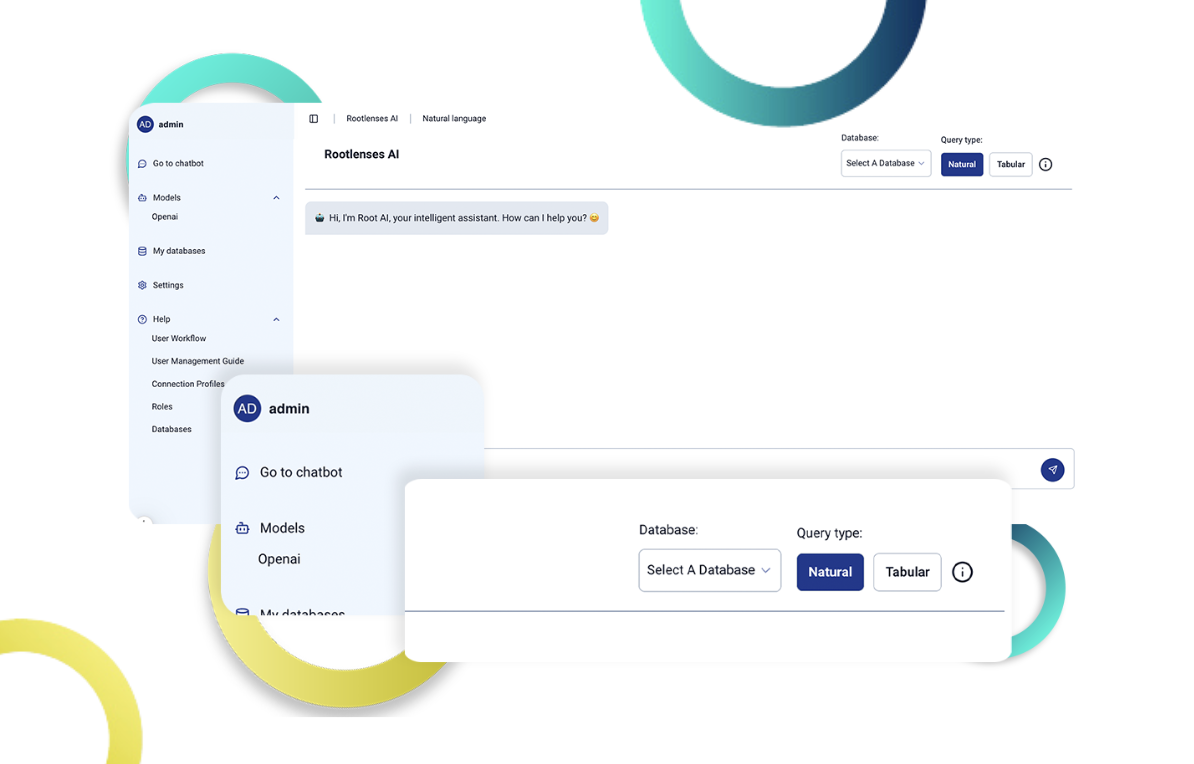Image resolution: width=1194 pixels, height=764 pixels.
Task: Toggle the sidebar panel icon near breadcrumbs
Action: (314, 118)
